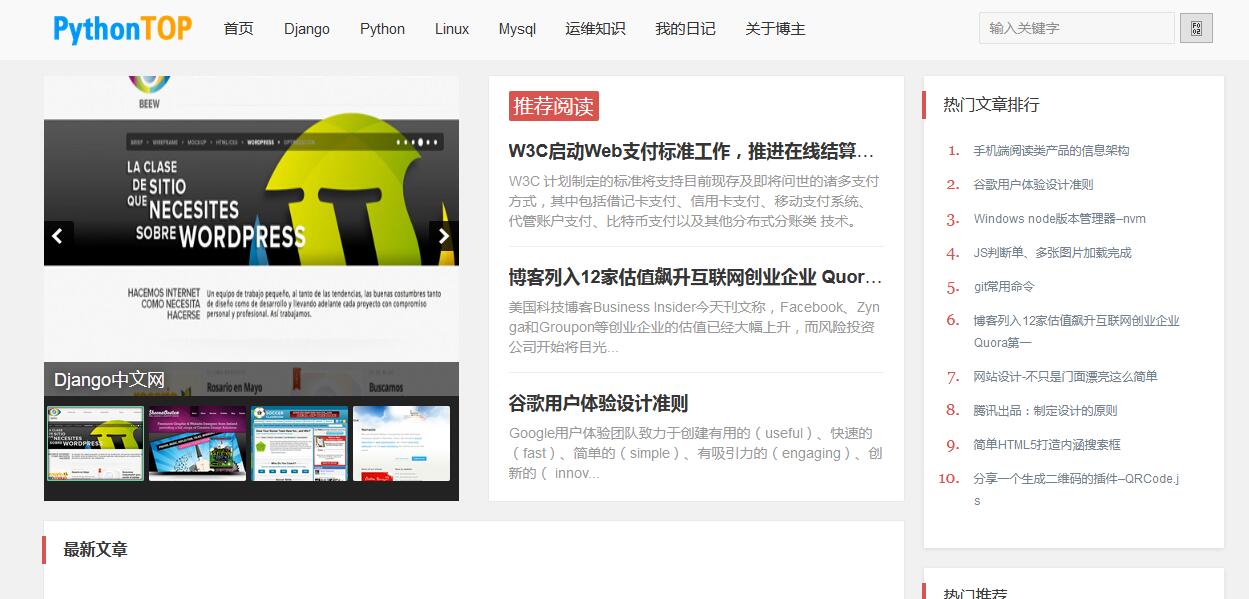Select the fourth blue sky slide thumbnail
Viewport: 1249px width, 599px height.
click(402, 443)
